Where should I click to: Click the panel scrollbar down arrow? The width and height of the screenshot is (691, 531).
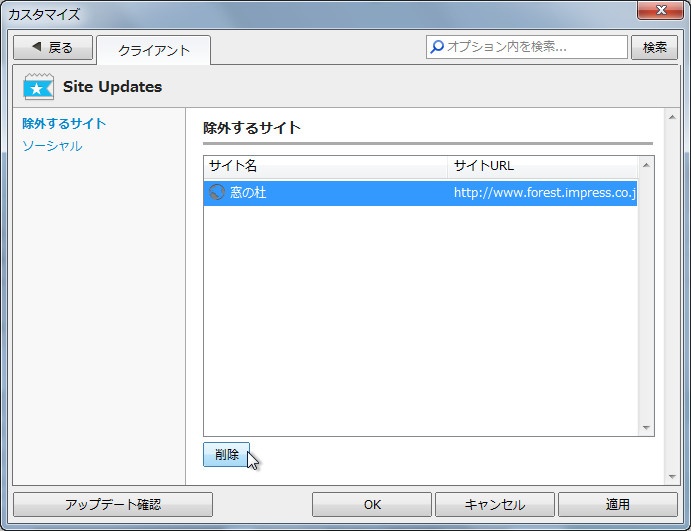(x=672, y=476)
